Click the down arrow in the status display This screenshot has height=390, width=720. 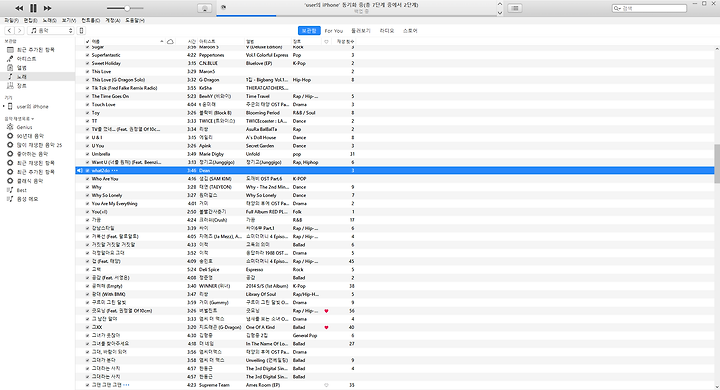500,13
